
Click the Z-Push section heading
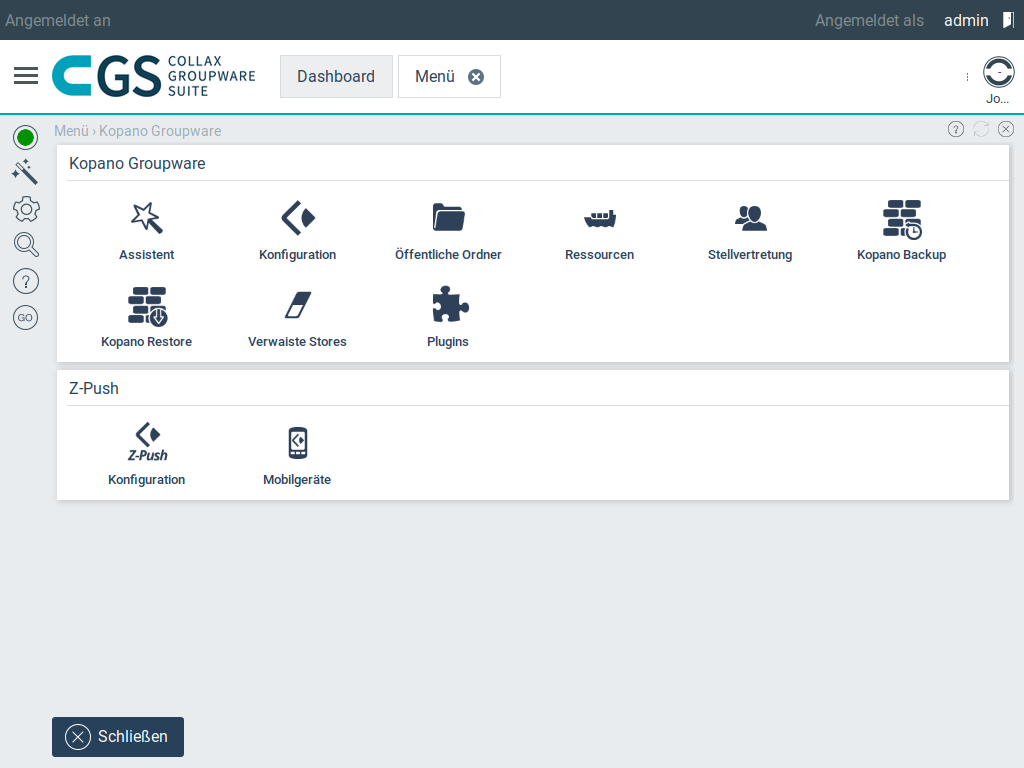pyautogui.click(x=94, y=389)
